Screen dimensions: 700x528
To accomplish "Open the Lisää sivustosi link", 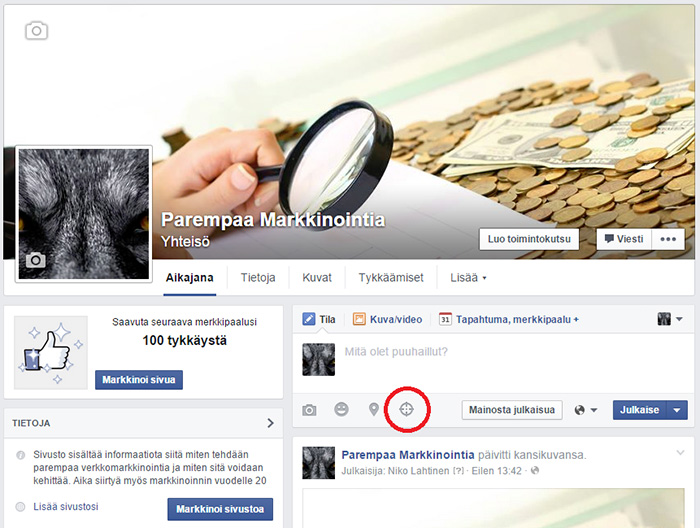I will point(66,507).
